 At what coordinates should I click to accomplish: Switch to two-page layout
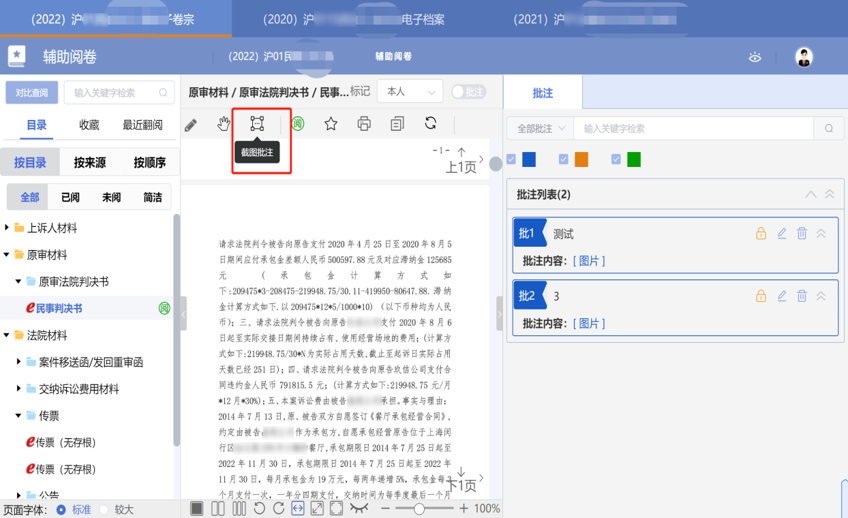[218, 508]
